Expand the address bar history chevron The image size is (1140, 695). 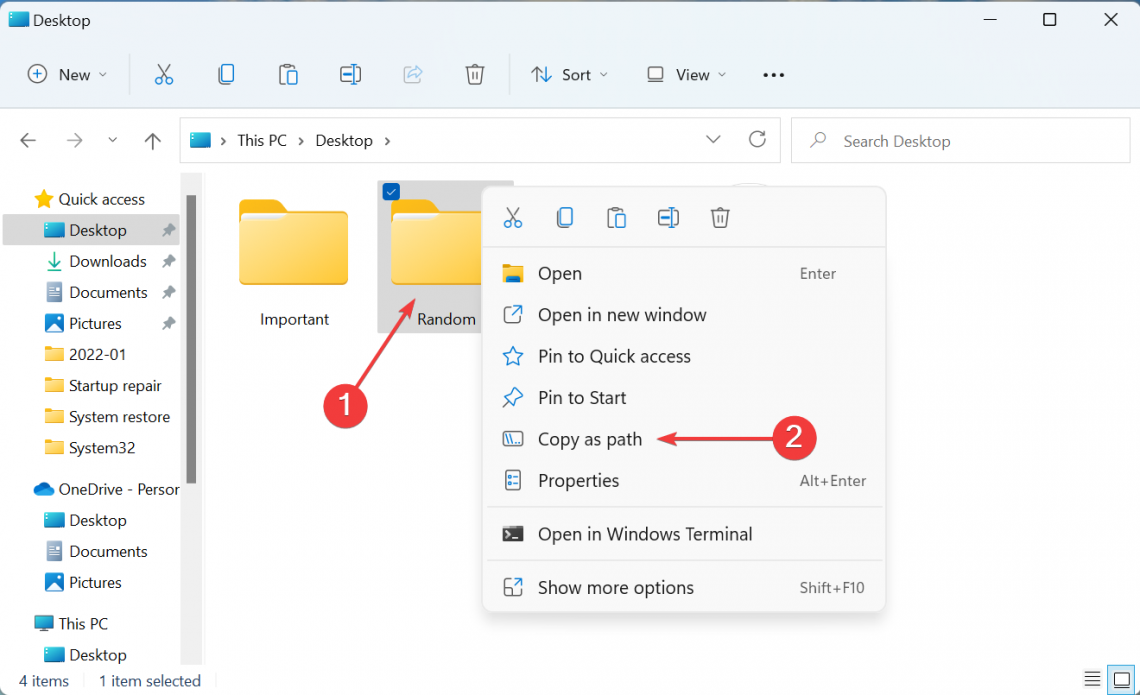[x=713, y=140]
